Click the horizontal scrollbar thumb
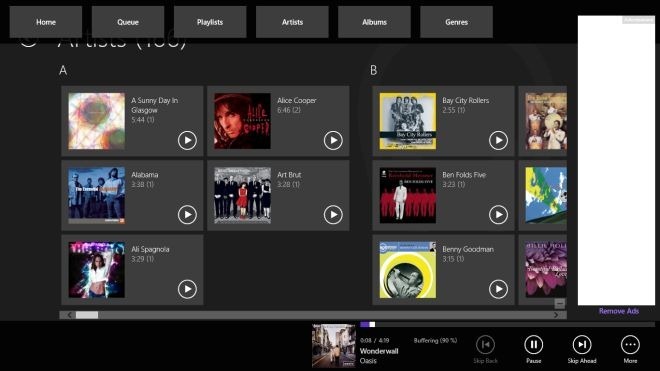 pos(87,315)
